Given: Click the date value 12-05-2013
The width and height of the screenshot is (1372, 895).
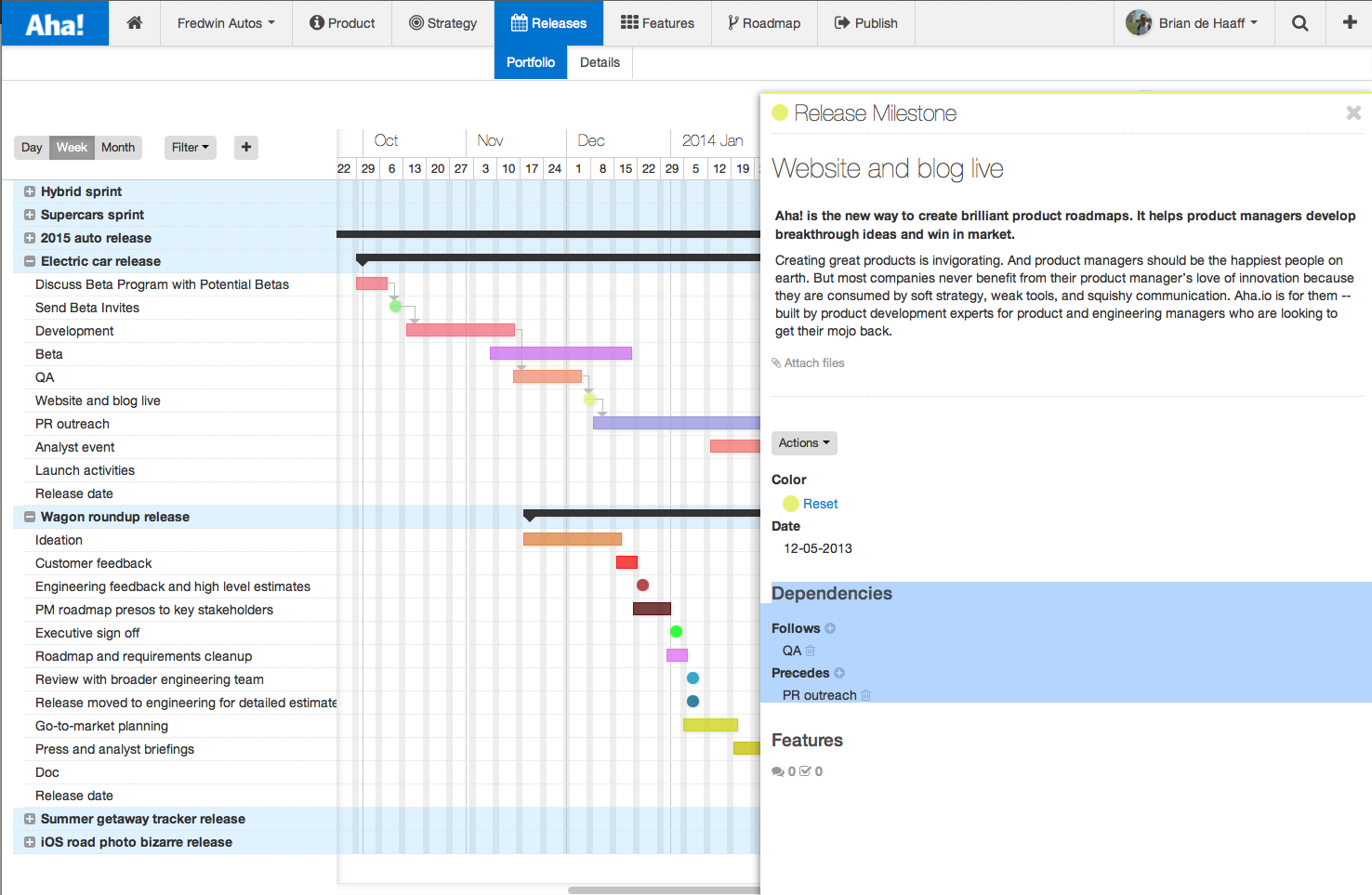Looking at the screenshot, I should click(x=818, y=548).
